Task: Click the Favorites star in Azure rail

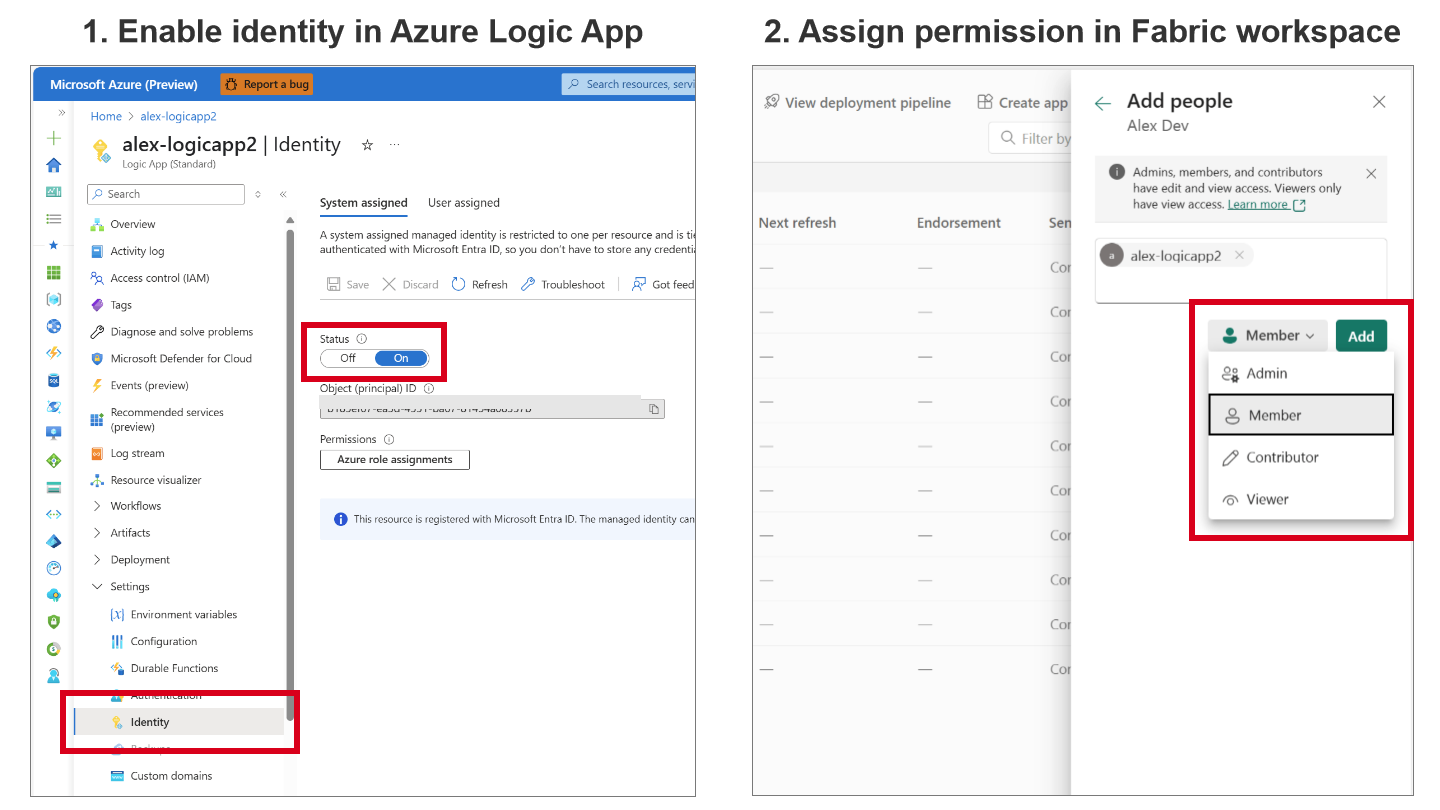Action: 54,245
